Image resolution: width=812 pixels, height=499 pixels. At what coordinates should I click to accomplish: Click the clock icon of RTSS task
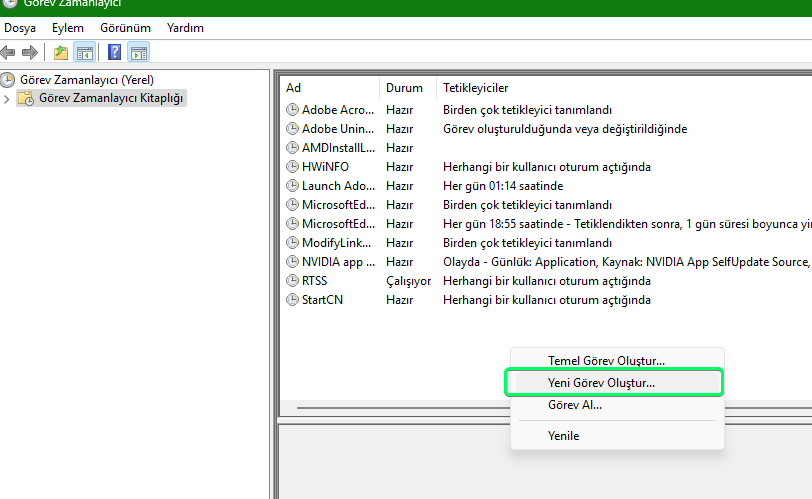(x=293, y=281)
